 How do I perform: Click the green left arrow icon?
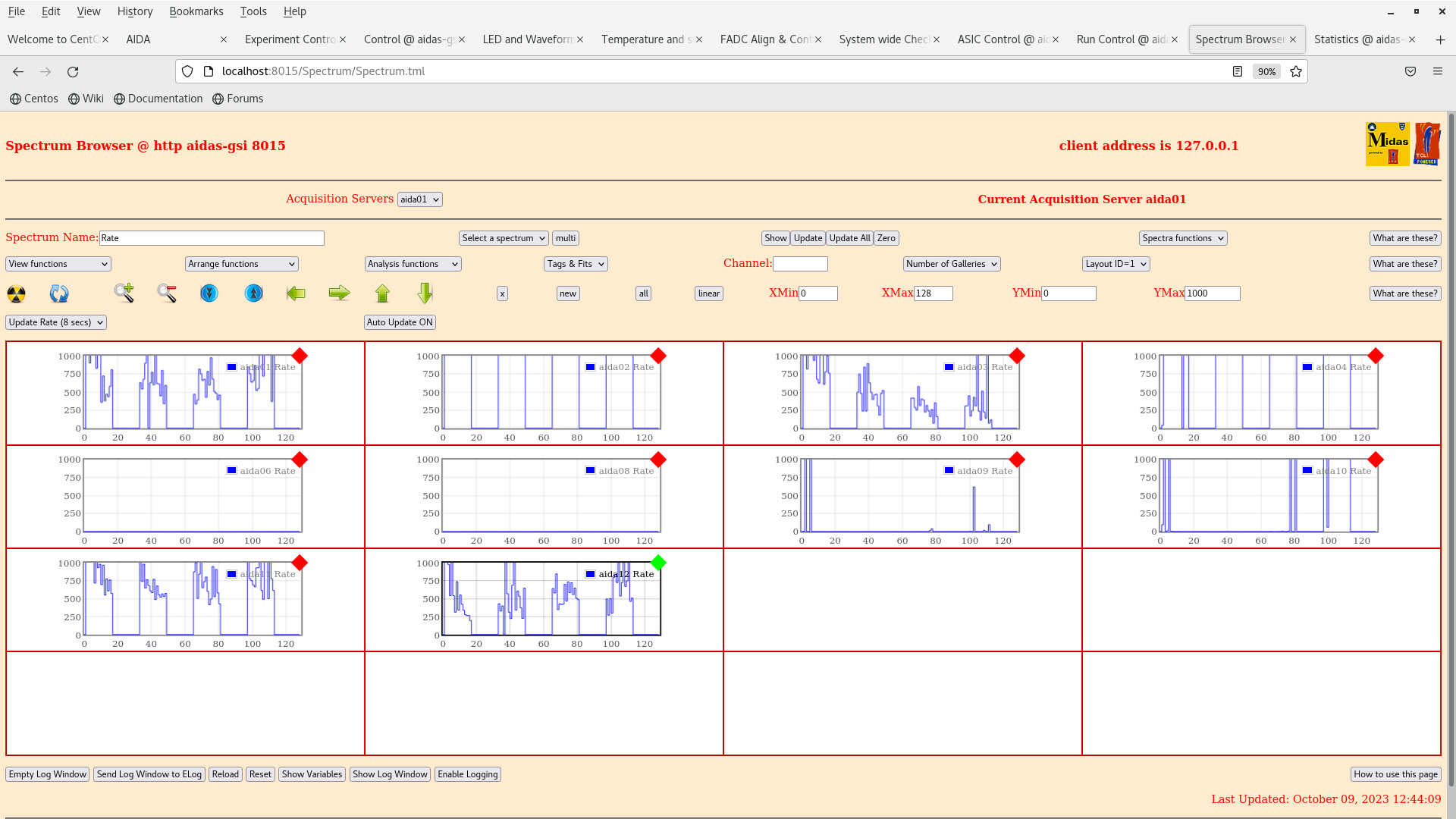(x=296, y=293)
